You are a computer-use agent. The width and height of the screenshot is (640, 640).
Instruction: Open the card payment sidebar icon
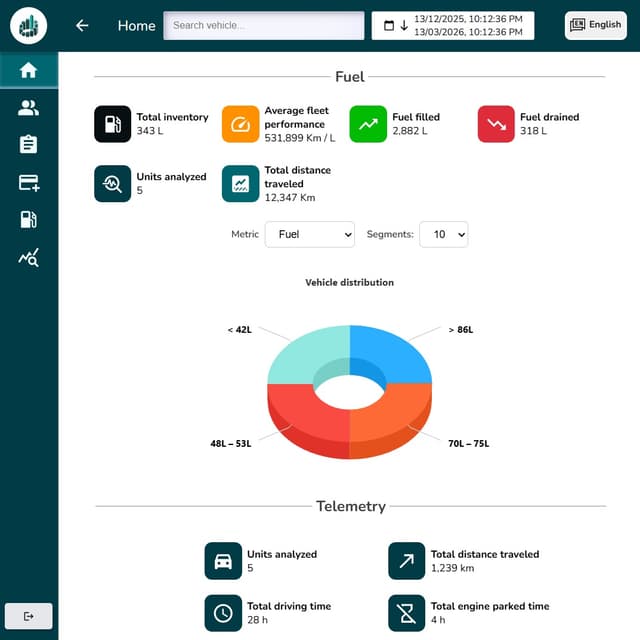click(29, 182)
